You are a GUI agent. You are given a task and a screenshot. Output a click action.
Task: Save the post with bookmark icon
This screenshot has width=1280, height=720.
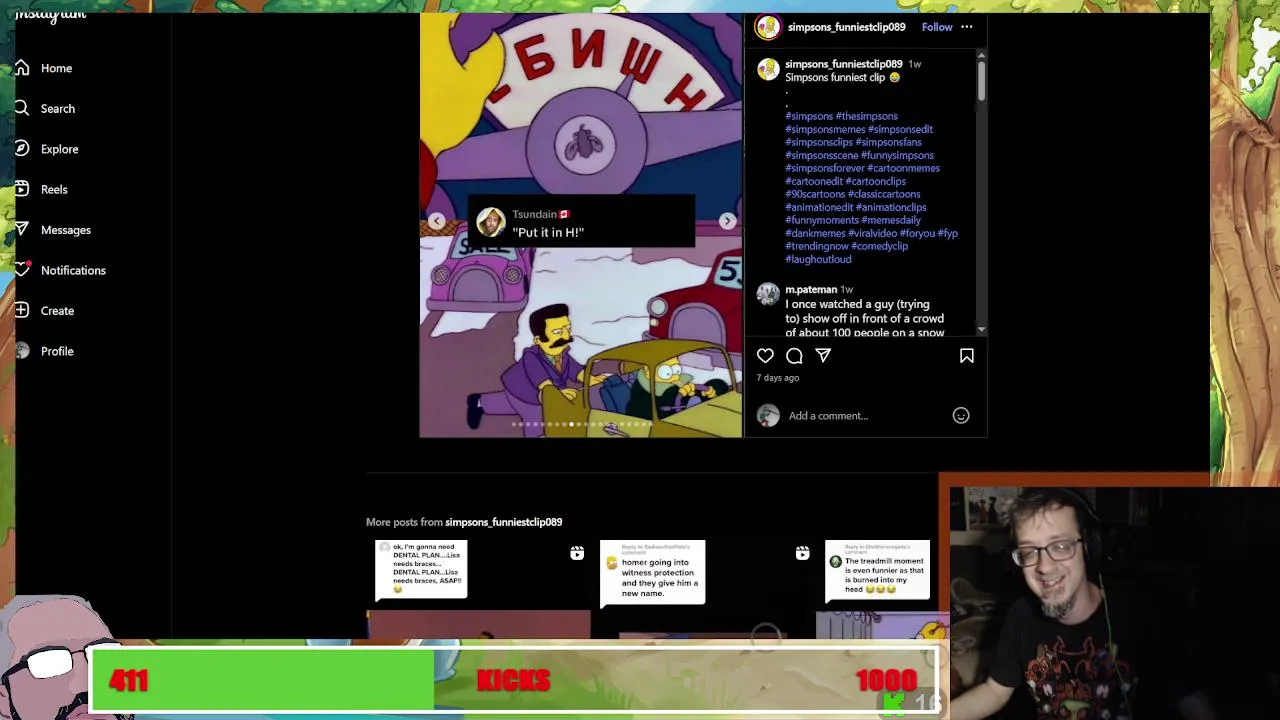click(x=966, y=355)
